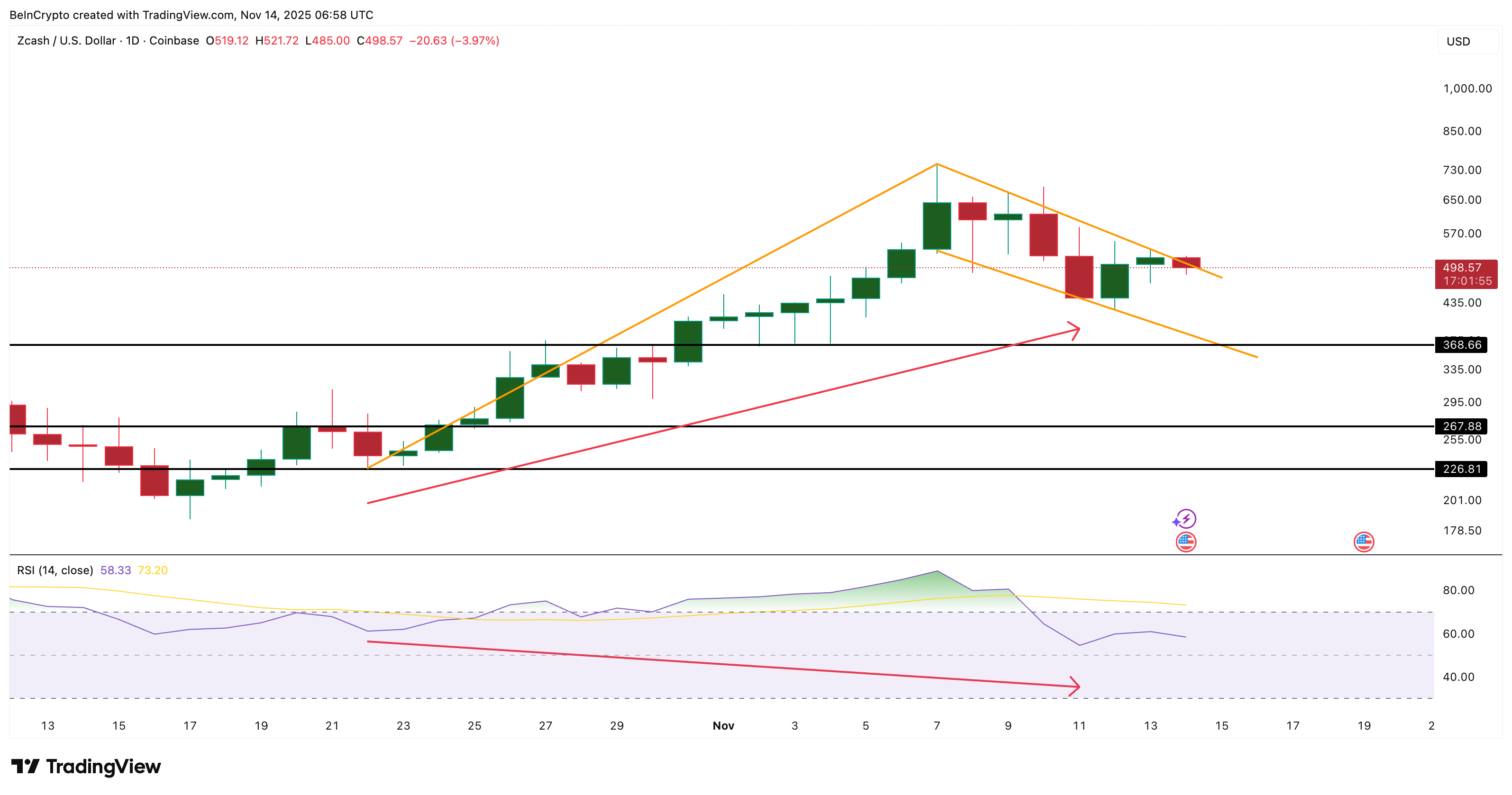Select the purple RSI value 58.33
The image size is (1512, 795).
click(x=115, y=569)
